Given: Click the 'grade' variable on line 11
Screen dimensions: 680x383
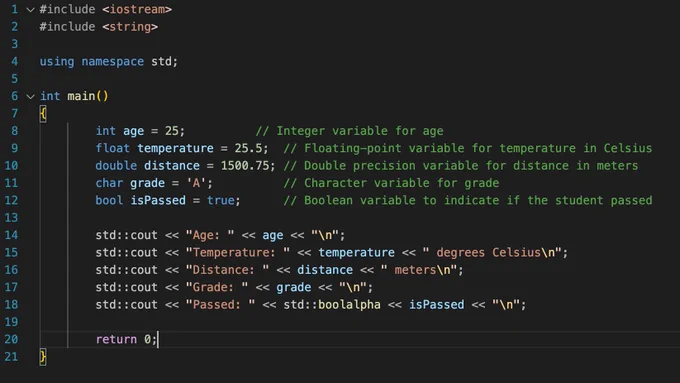Looking at the screenshot, I should tap(147, 183).
